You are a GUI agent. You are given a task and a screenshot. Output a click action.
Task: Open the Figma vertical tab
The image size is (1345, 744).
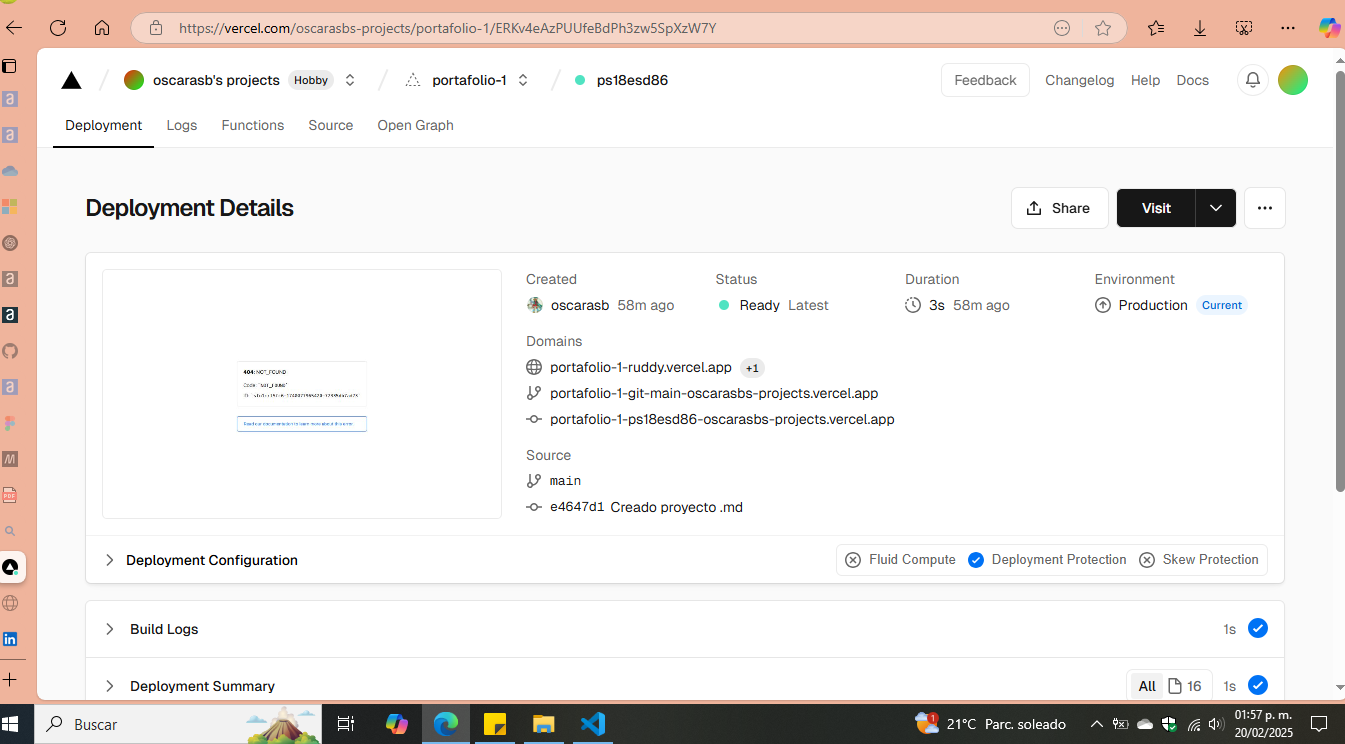[10, 423]
